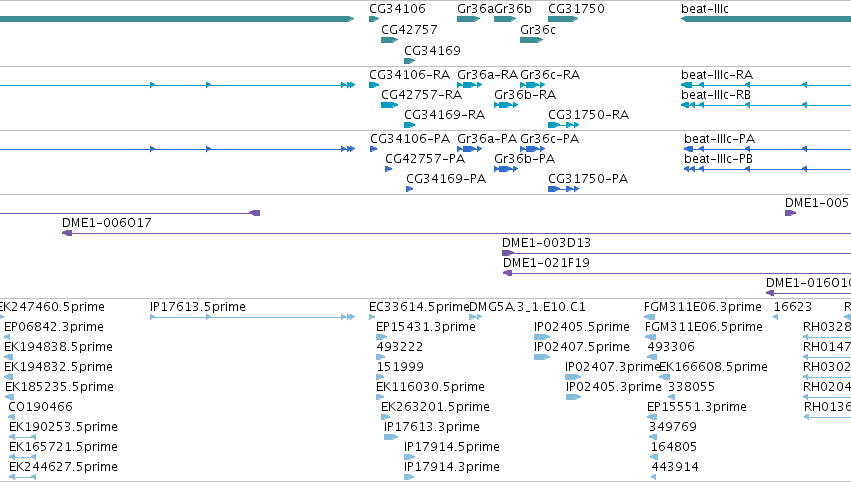Open the CG31750 gene label
This screenshot has height=482, width=851.
point(576,9)
